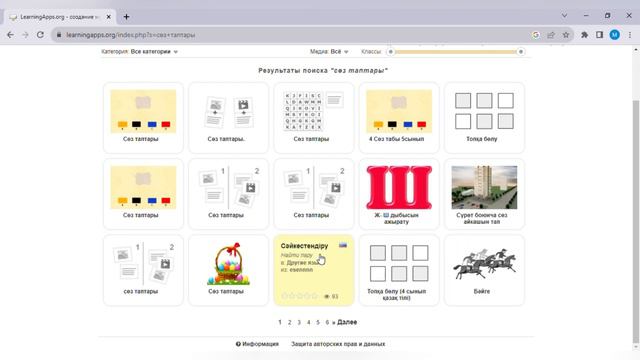Open the Категория Все категории dropdown

point(140,51)
